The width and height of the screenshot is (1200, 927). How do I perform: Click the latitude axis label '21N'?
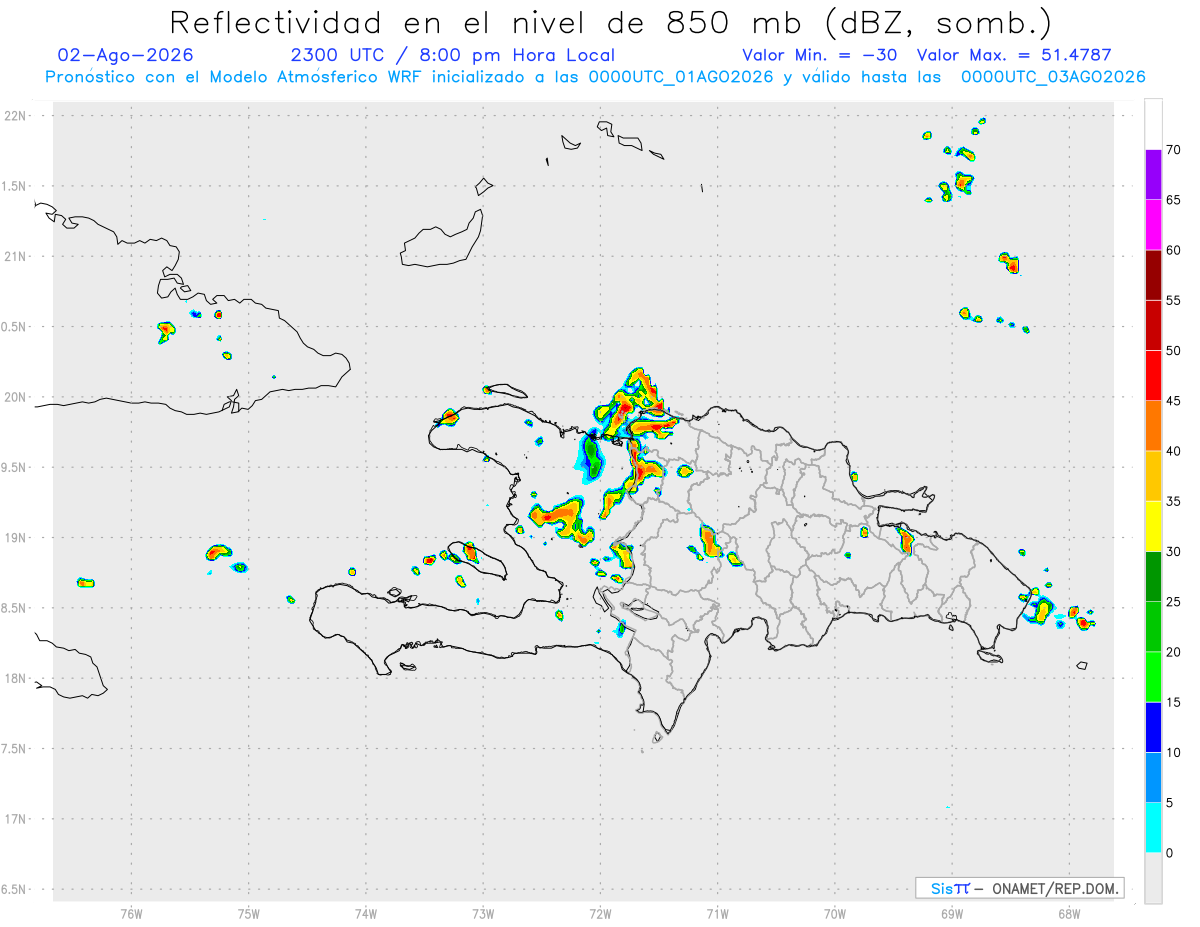(17, 256)
